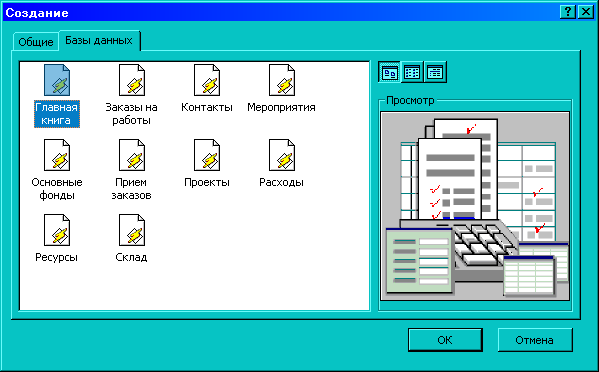Click the Отмена button
The image size is (599, 372).
(535, 340)
